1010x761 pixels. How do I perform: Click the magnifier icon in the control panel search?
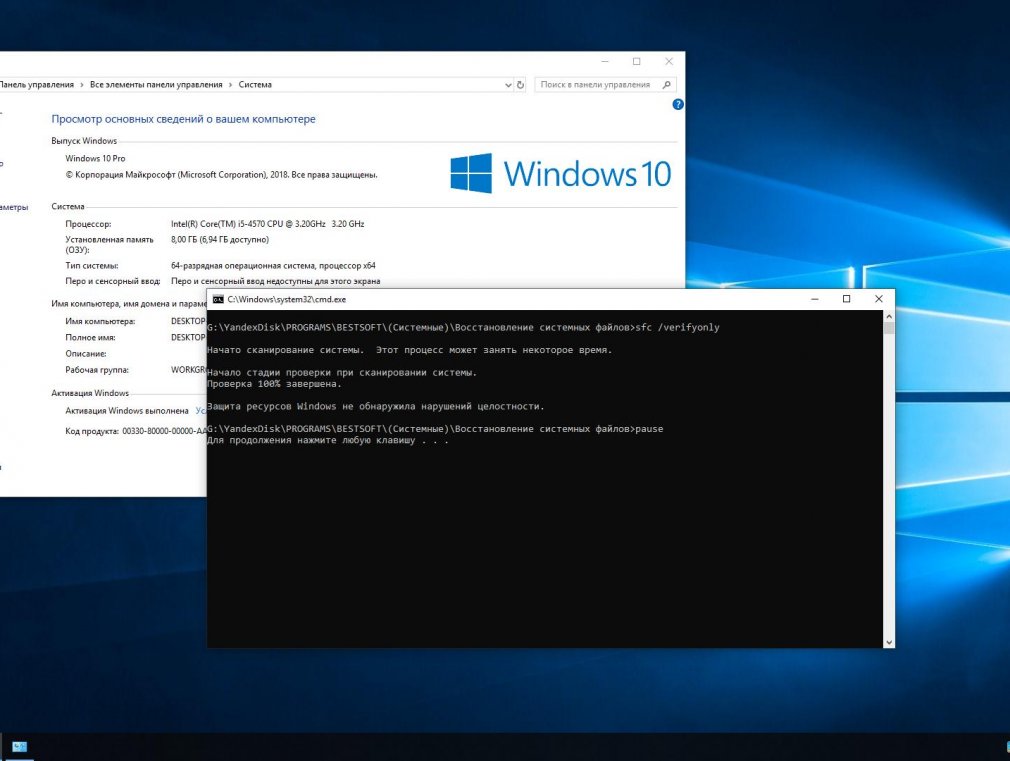(x=667, y=84)
